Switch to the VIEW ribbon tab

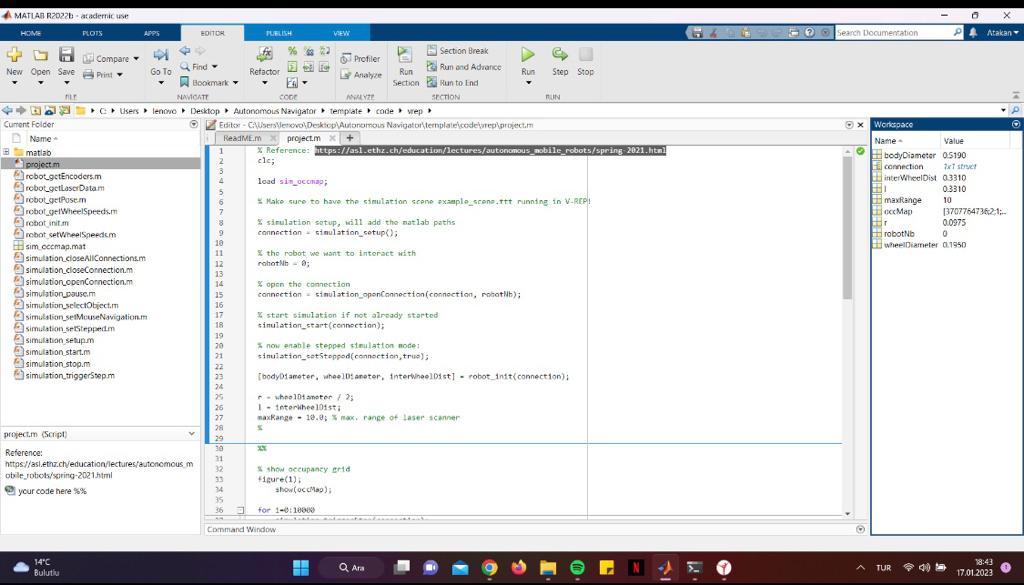[x=342, y=33]
